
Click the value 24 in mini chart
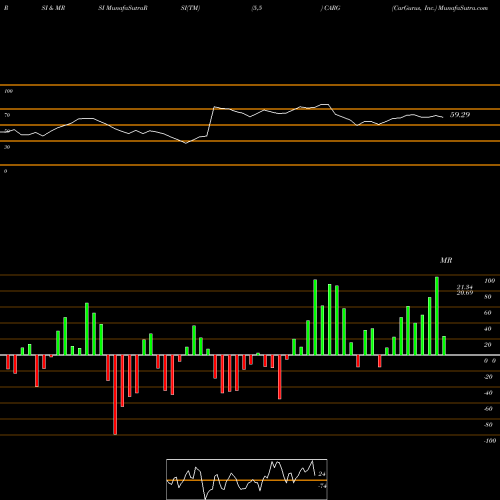[x=322, y=474]
